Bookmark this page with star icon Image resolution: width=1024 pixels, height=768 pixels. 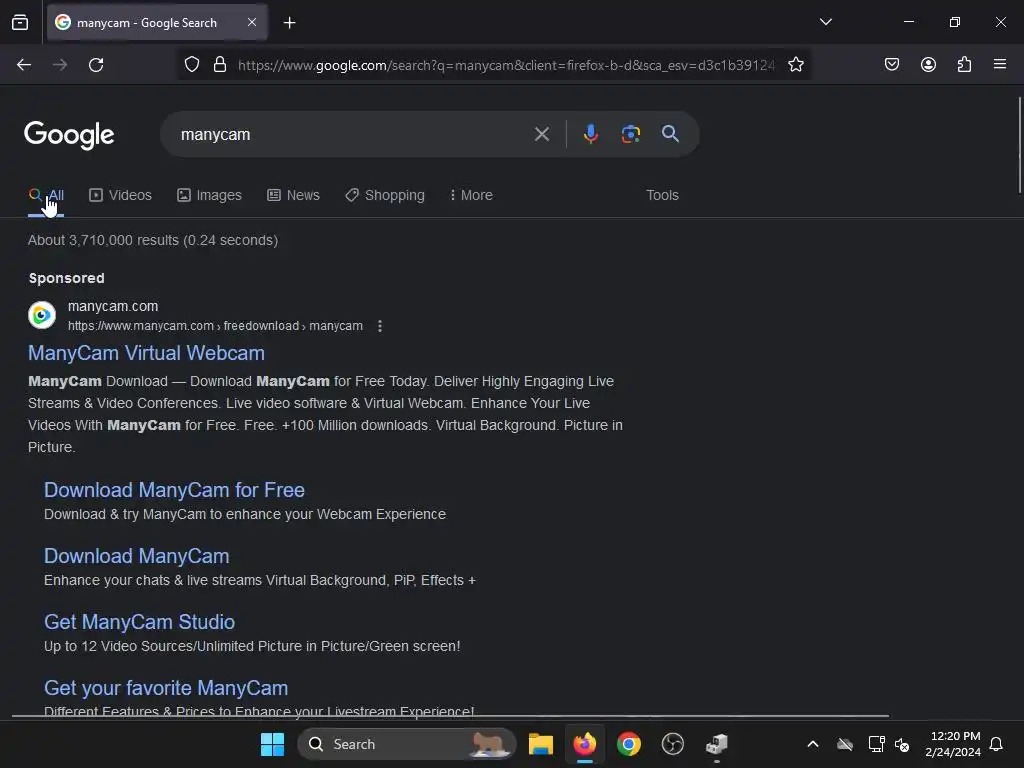point(795,65)
